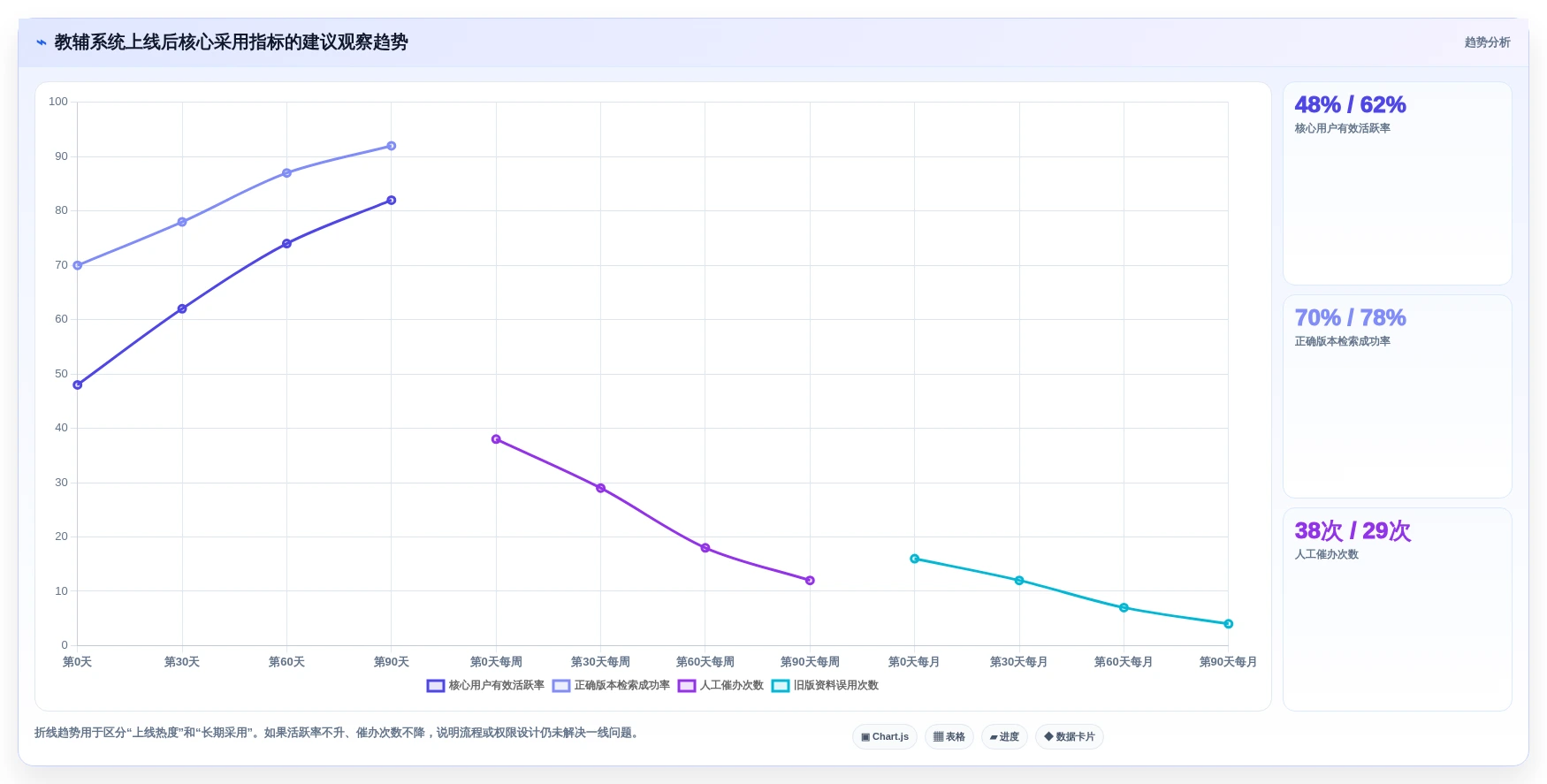Image resolution: width=1547 pixels, height=784 pixels.
Task: Click the teal point at 第30天每月
Action: pos(1019,581)
